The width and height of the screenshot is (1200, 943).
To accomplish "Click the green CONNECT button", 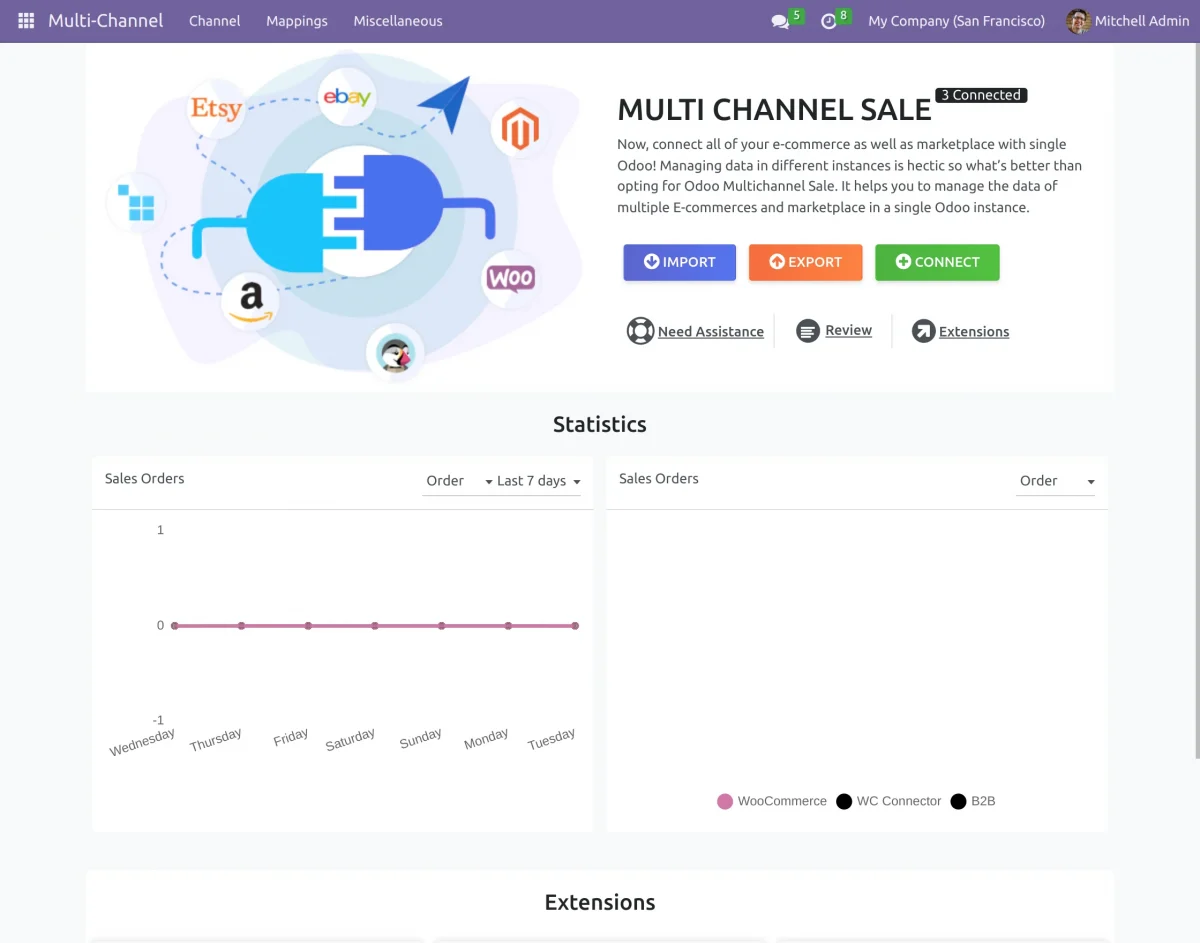I will point(937,262).
